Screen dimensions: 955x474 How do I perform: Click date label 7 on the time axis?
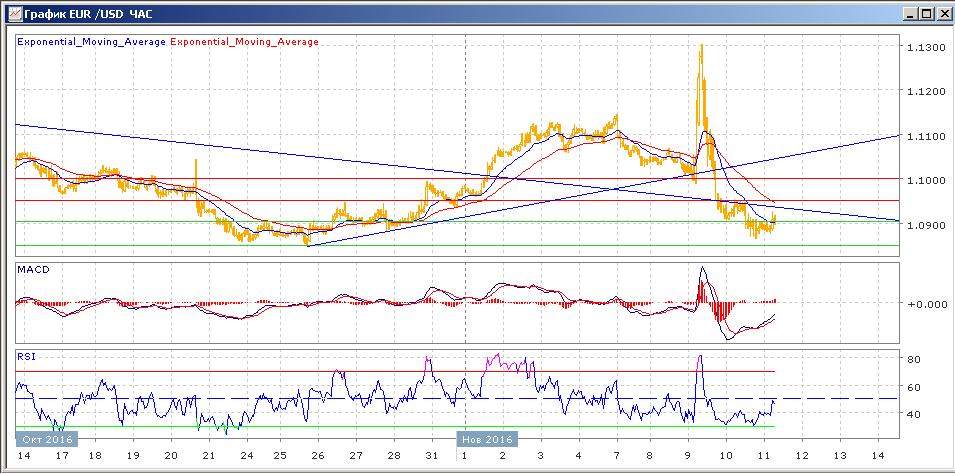click(x=616, y=456)
